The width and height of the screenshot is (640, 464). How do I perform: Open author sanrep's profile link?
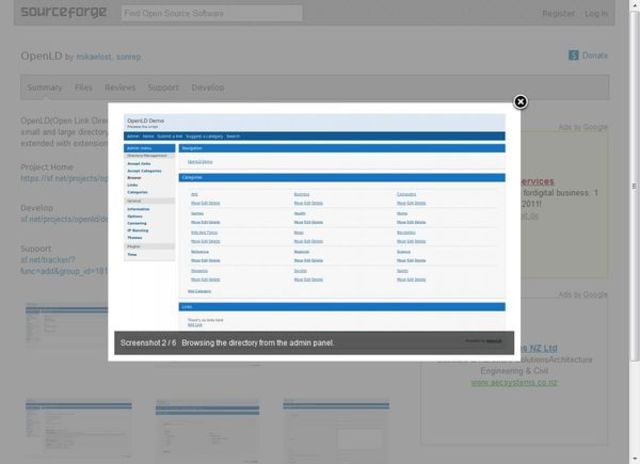(128, 57)
